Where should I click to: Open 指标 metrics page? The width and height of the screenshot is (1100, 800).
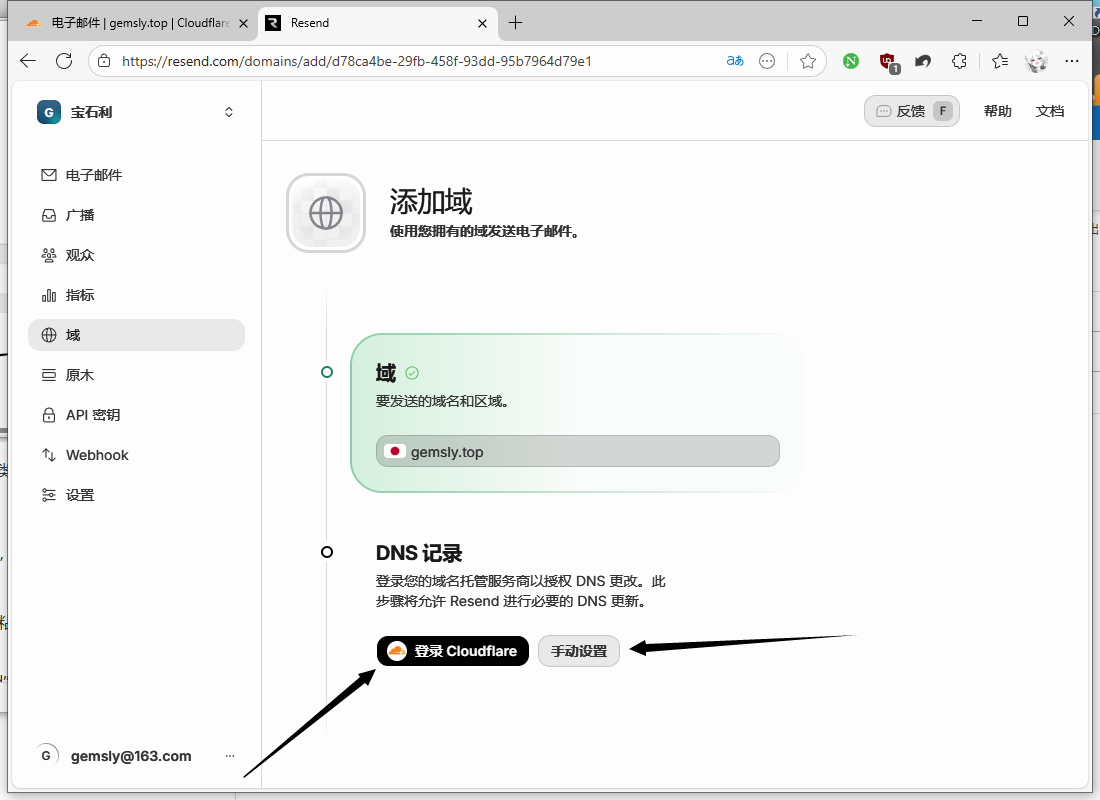80,295
